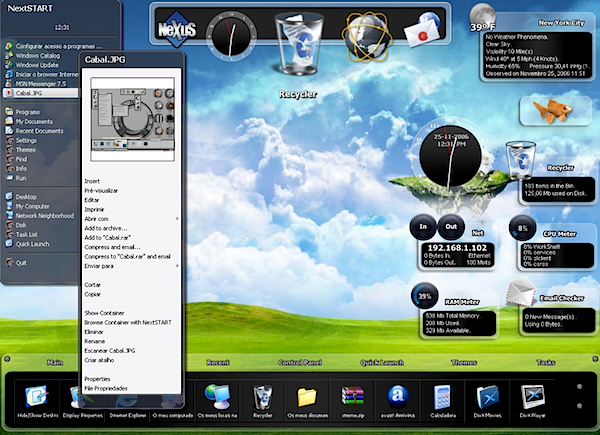Viewport: 600px width, 435px height.
Task: Expand the Abrir com submenu
Action: point(132,219)
